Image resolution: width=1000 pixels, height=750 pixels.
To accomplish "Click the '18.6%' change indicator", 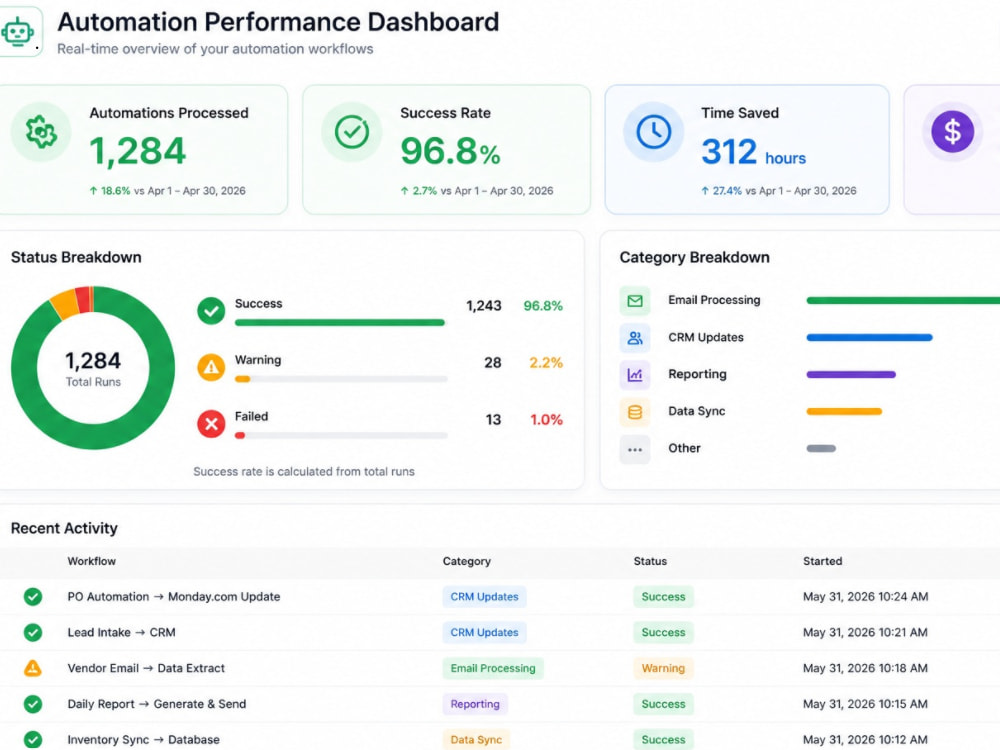I will click(110, 191).
